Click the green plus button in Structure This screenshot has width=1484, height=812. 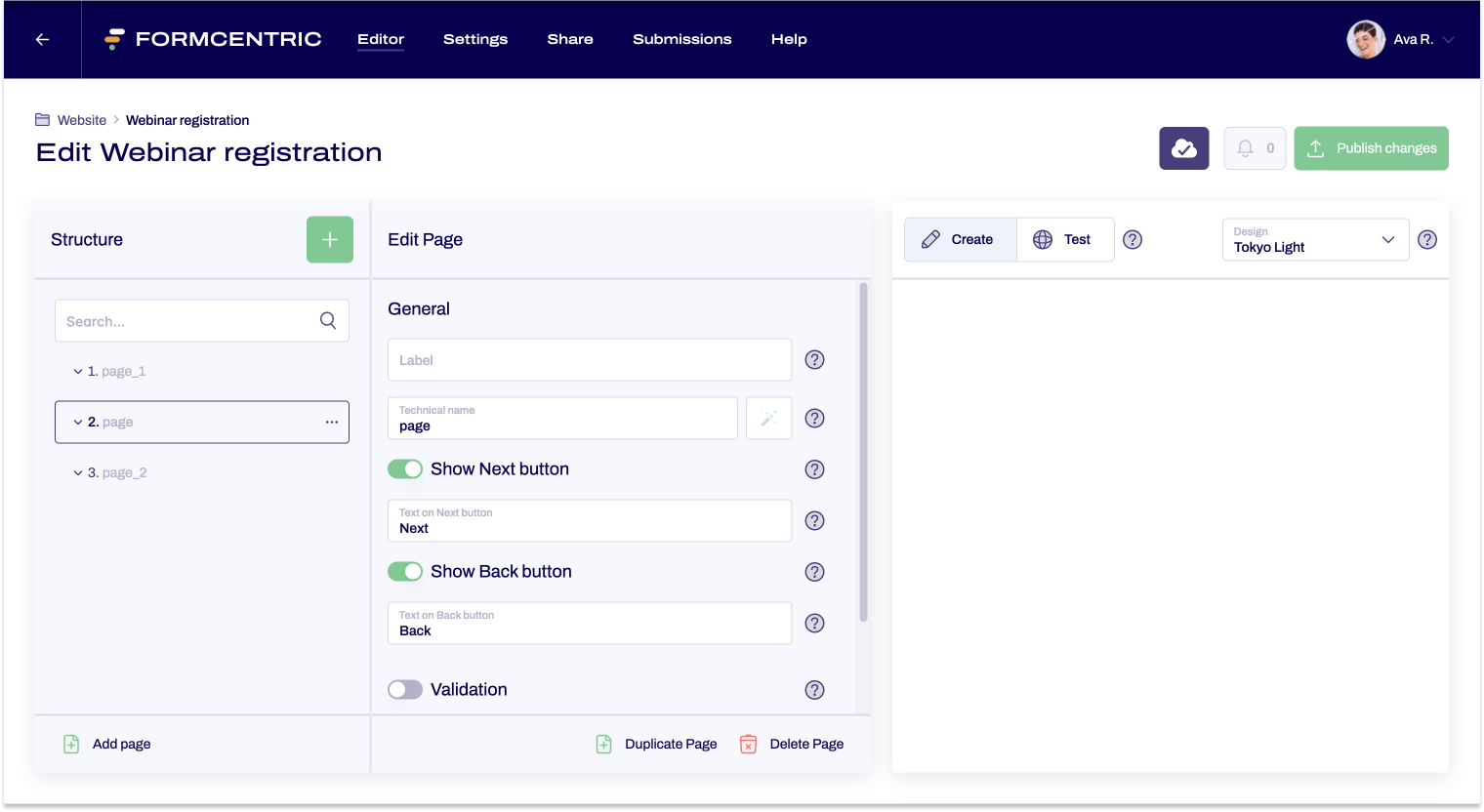click(x=330, y=239)
